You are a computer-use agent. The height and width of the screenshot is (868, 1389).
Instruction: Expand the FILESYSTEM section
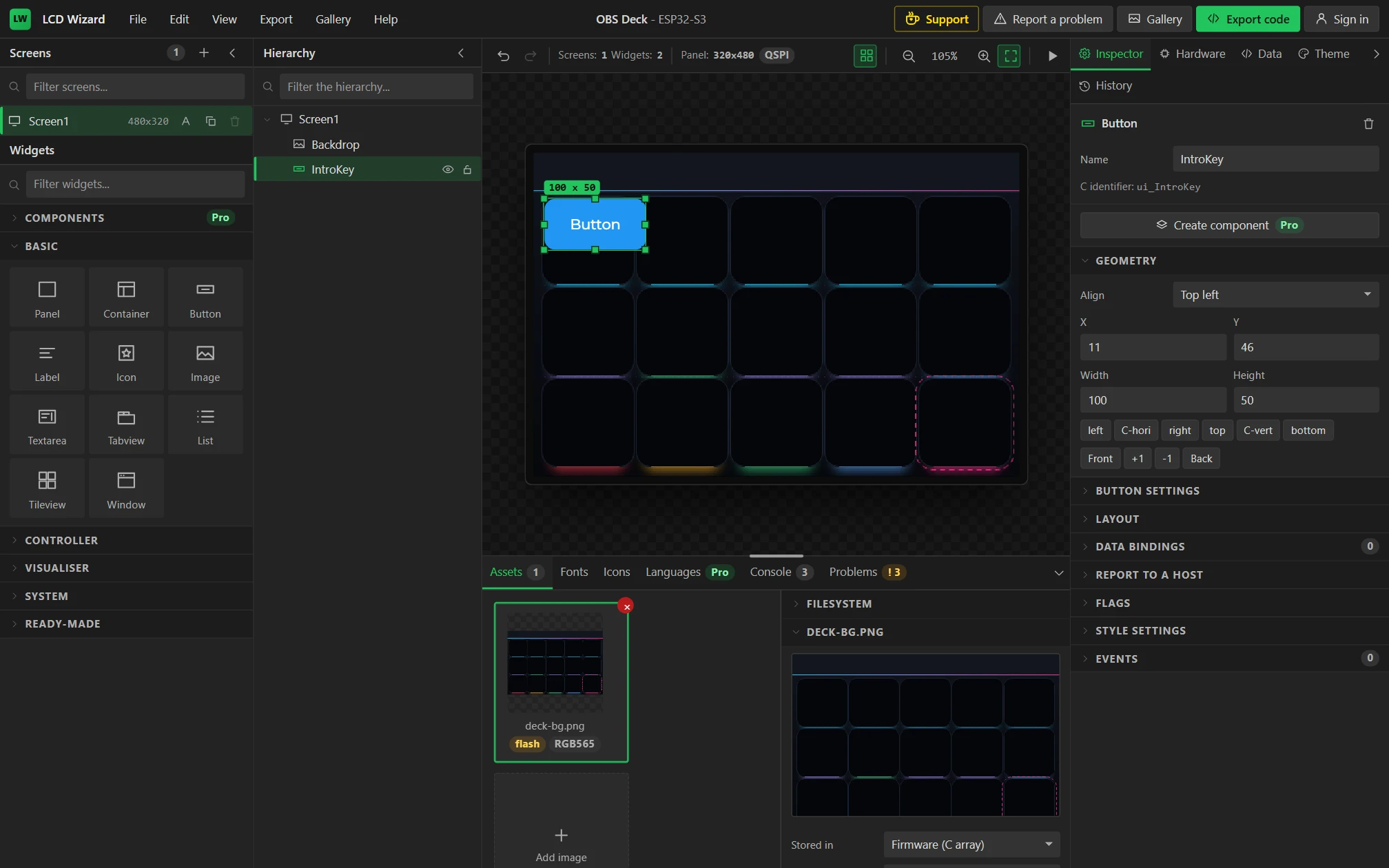[925, 603]
